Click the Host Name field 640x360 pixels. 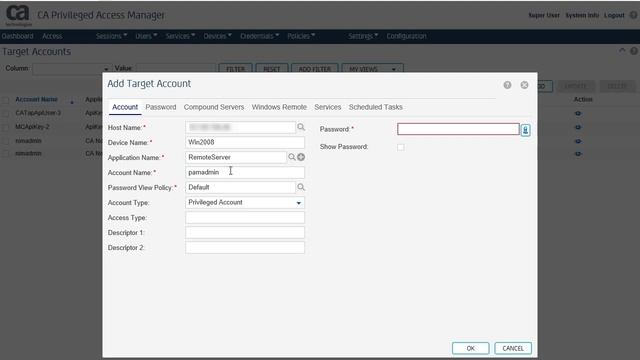[240, 127]
